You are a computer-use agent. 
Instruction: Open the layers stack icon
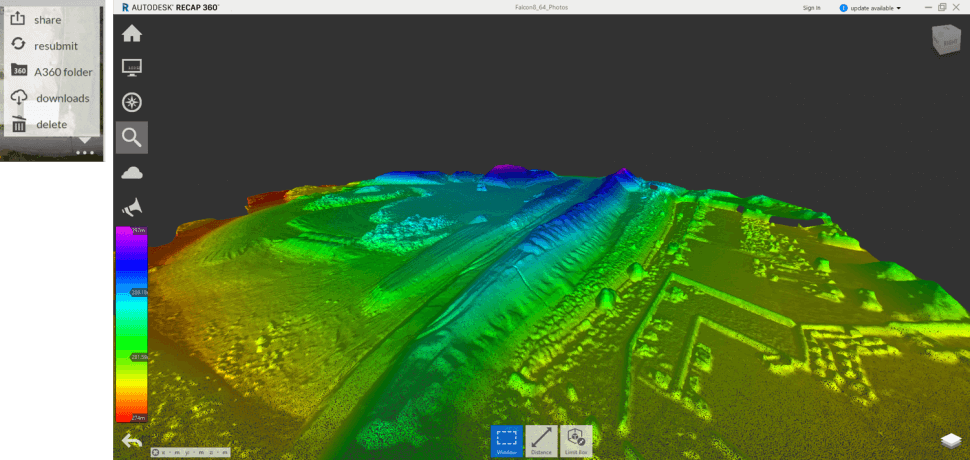pyautogui.click(x=951, y=441)
